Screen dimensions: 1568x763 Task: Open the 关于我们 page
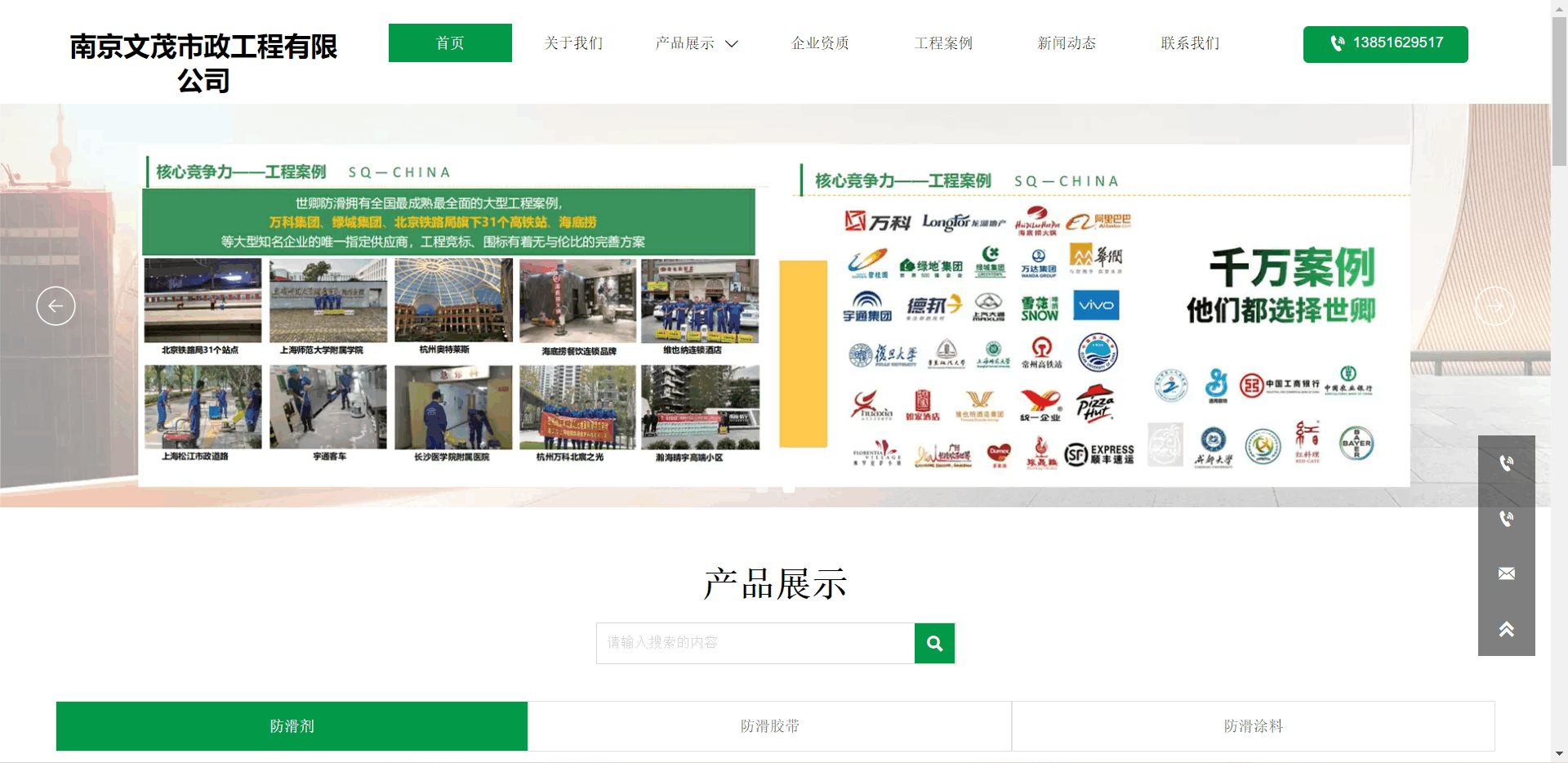(x=573, y=42)
